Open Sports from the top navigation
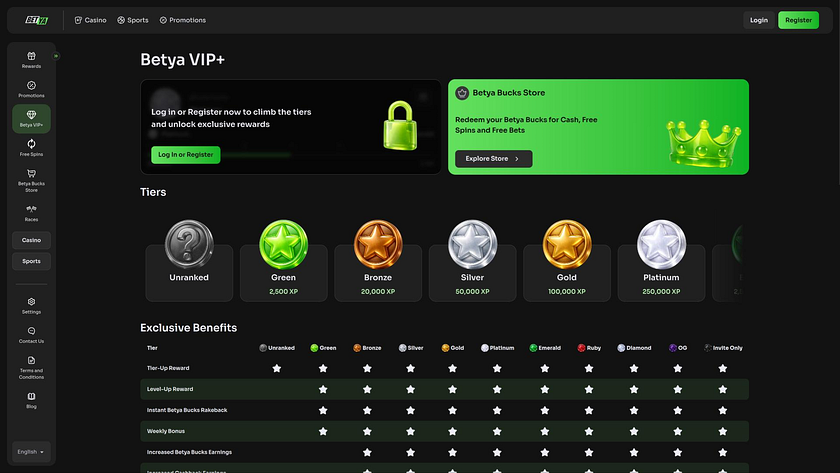 tap(133, 20)
